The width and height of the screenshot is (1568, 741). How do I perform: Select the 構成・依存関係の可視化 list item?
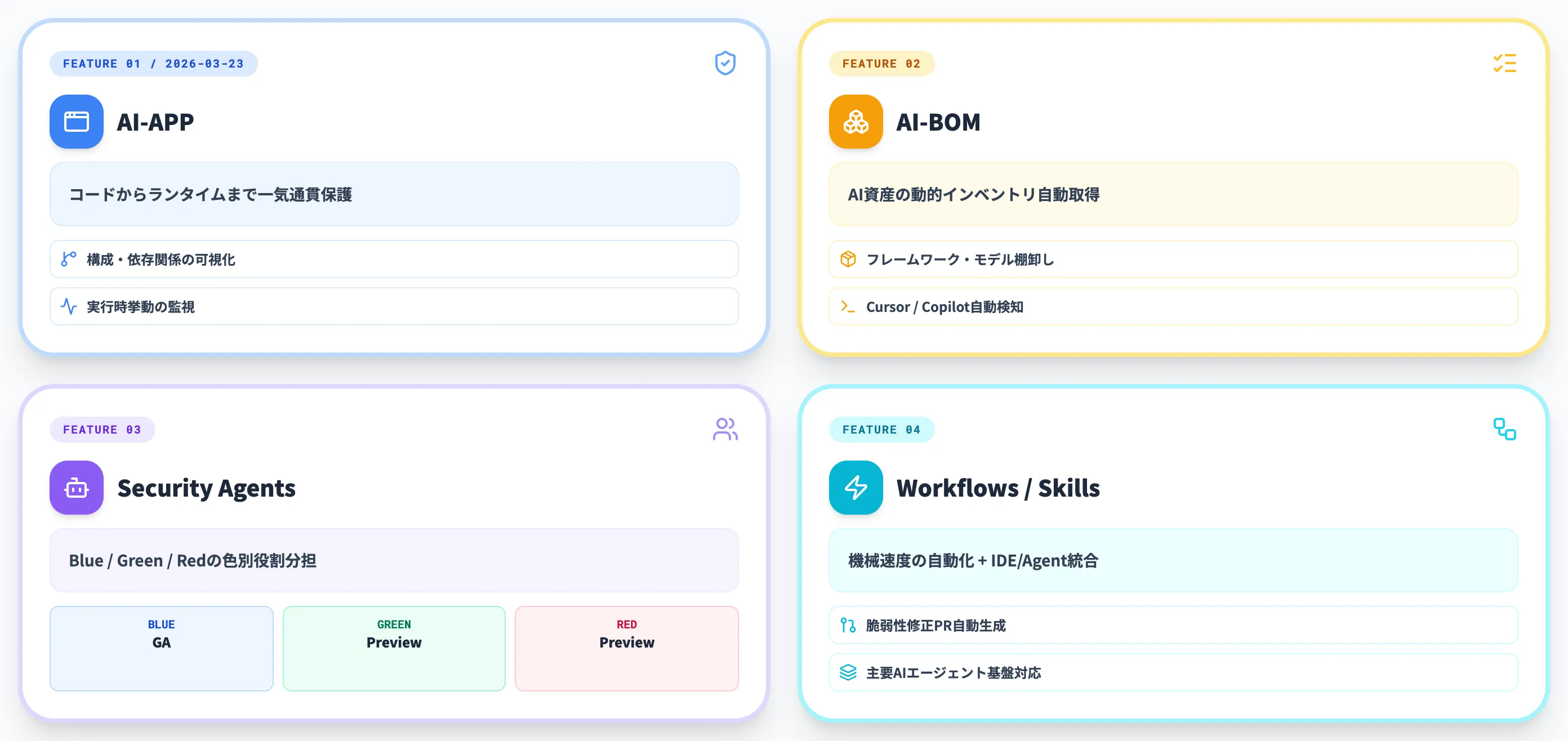click(x=394, y=259)
